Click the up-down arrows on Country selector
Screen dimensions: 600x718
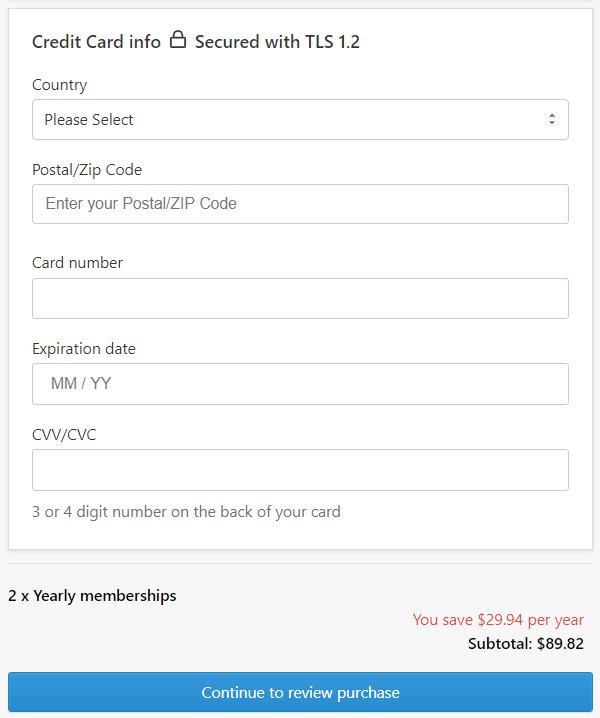point(552,120)
